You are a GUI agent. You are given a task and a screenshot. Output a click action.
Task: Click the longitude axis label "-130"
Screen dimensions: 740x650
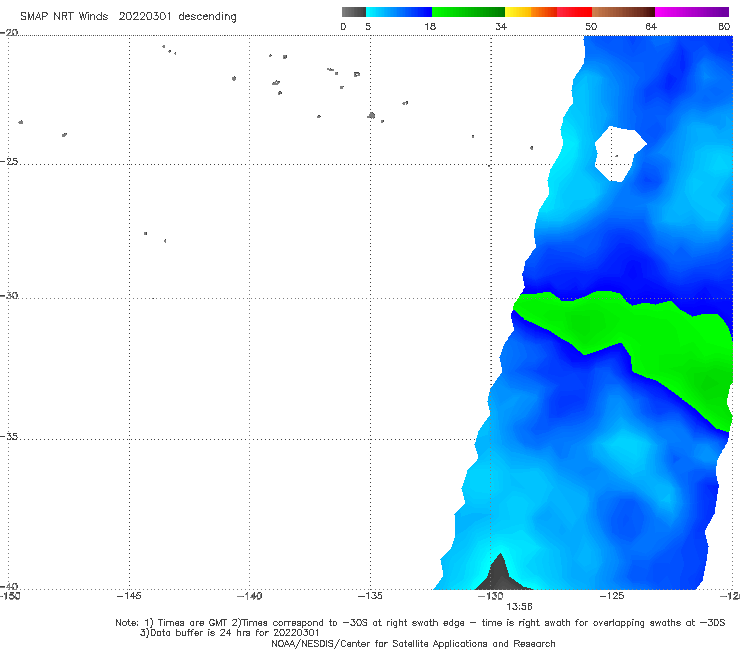[x=491, y=596]
